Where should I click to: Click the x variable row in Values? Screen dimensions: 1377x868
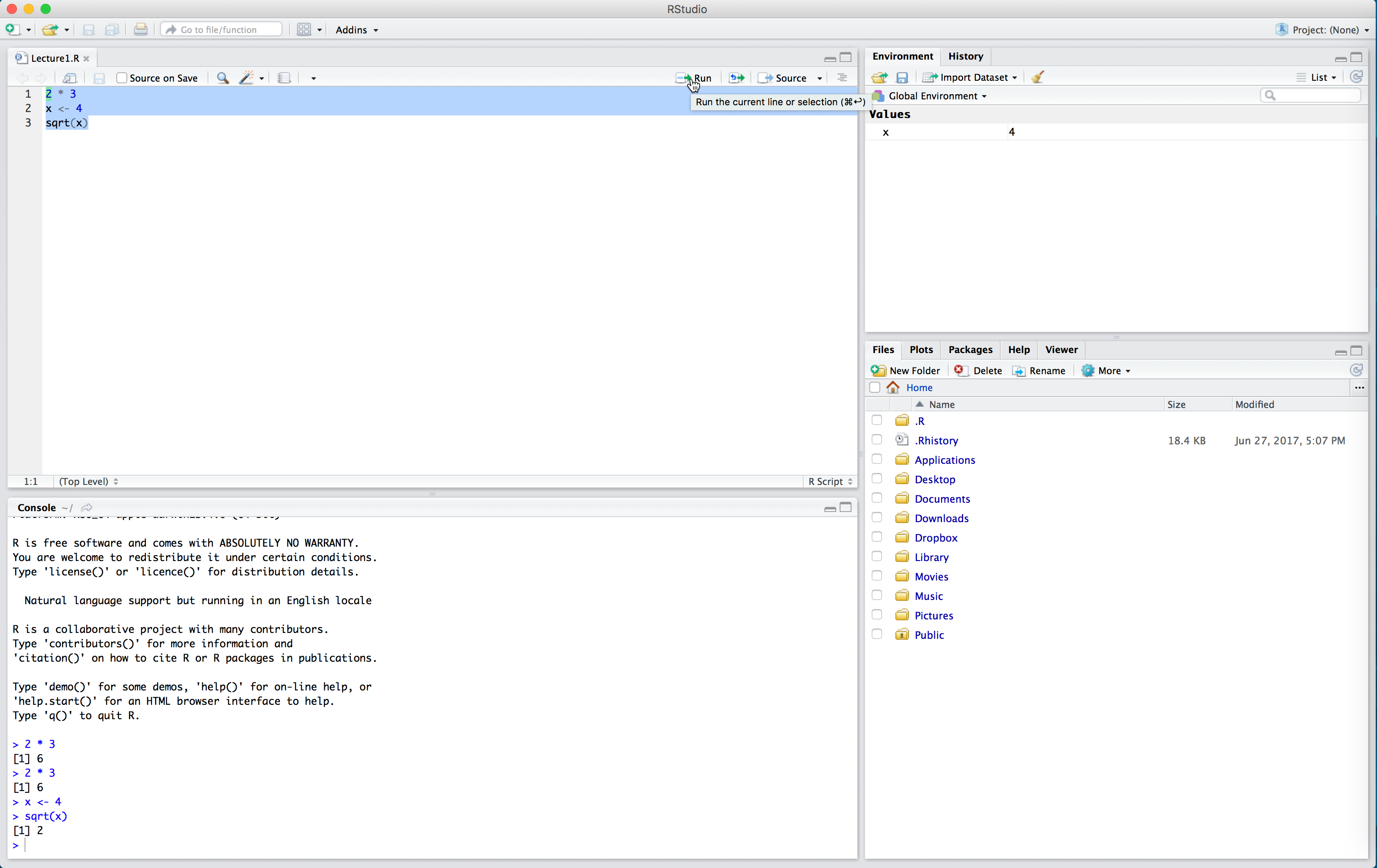(1115, 132)
